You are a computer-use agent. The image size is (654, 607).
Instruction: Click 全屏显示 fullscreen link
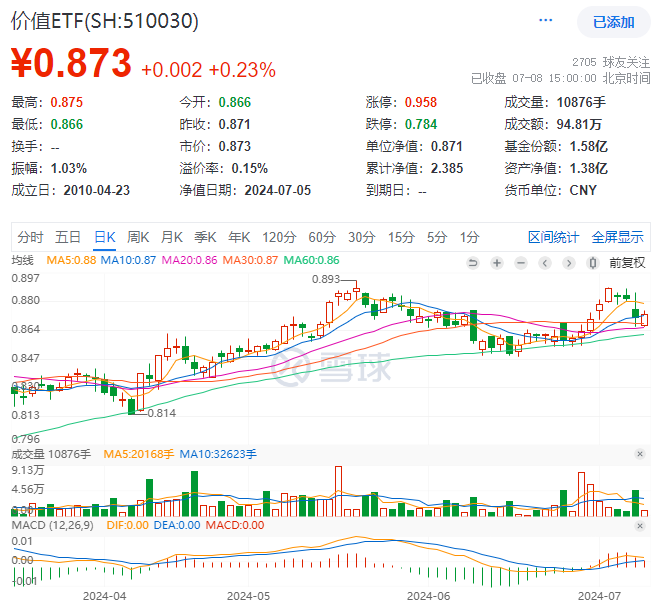tap(617, 237)
